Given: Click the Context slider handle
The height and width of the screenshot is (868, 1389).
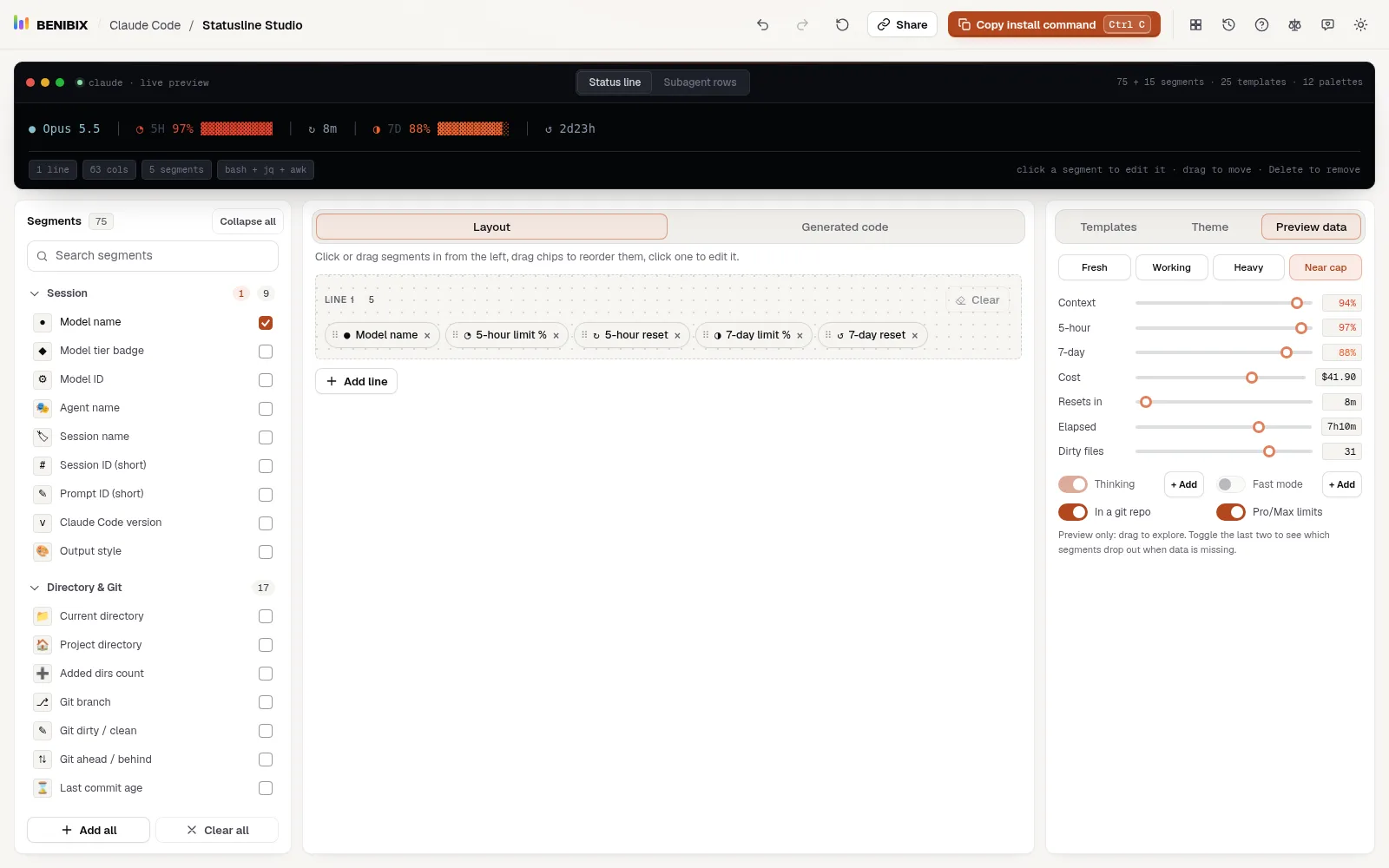Looking at the screenshot, I should 1297,303.
